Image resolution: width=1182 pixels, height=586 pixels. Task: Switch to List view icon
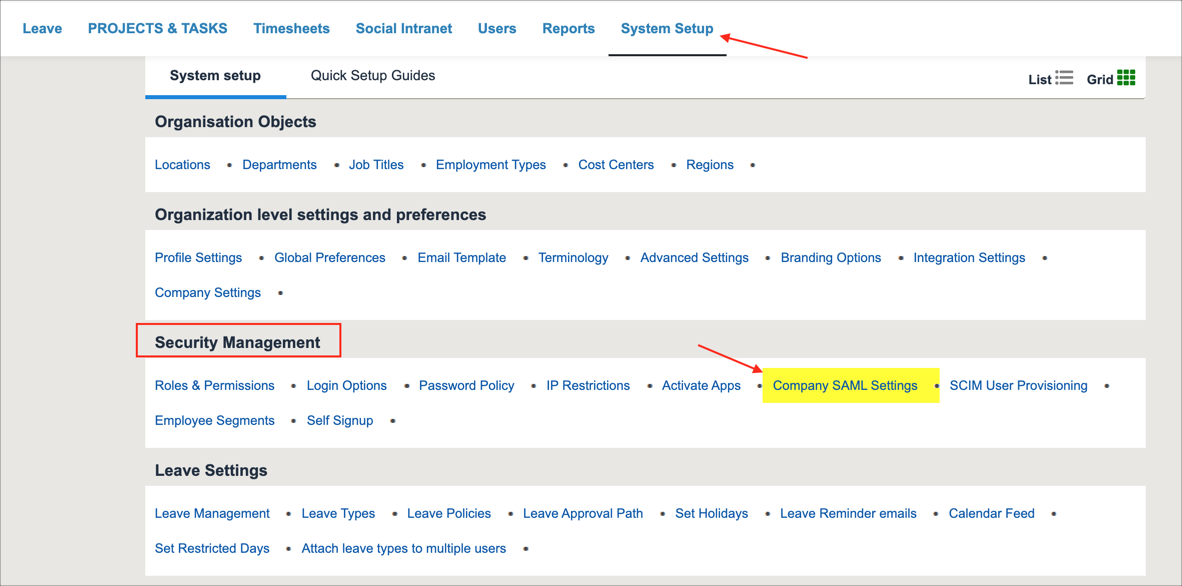click(x=1063, y=78)
